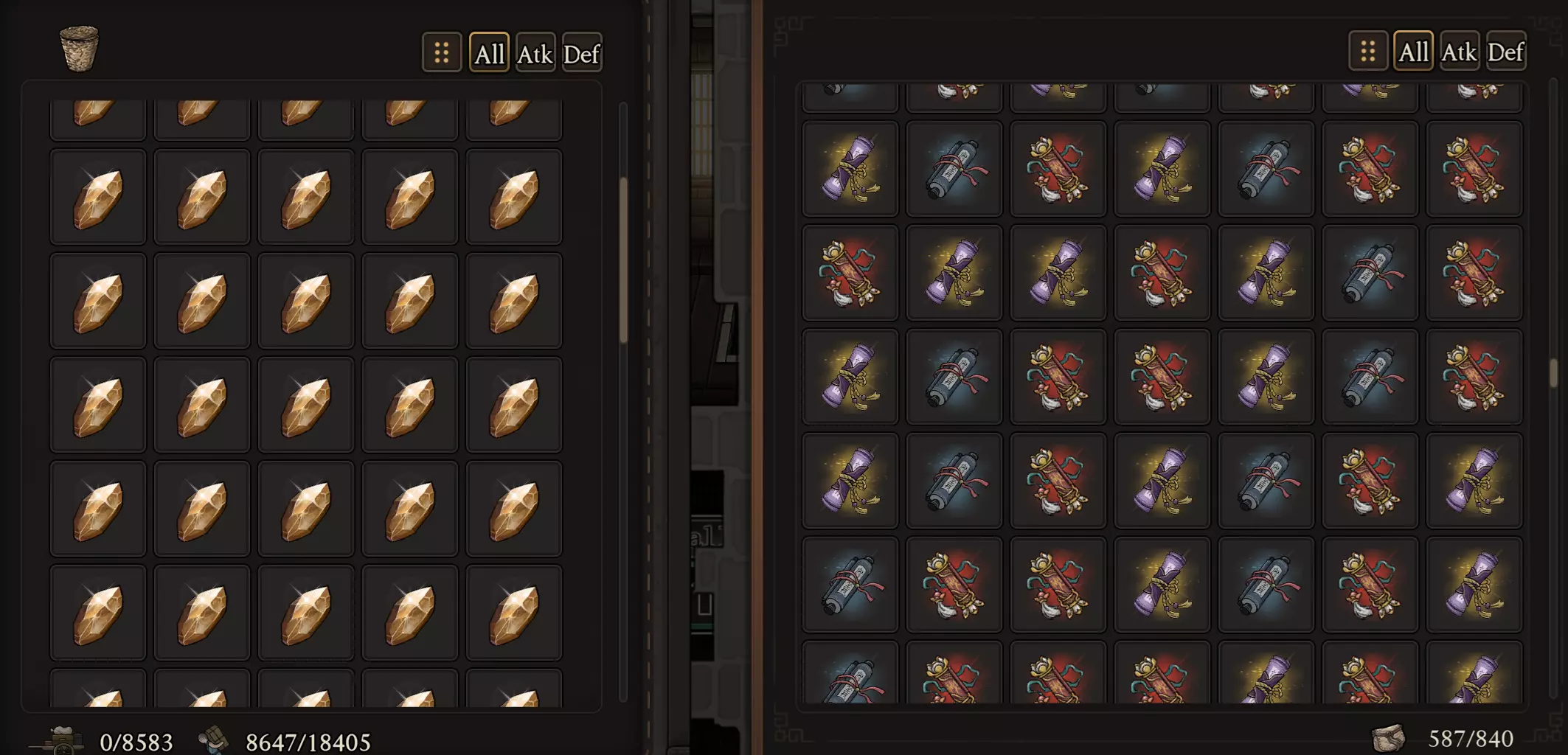This screenshot has height=755, width=1568.
Task: Select top-left fully visible amber crystal
Action: point(98,197)
